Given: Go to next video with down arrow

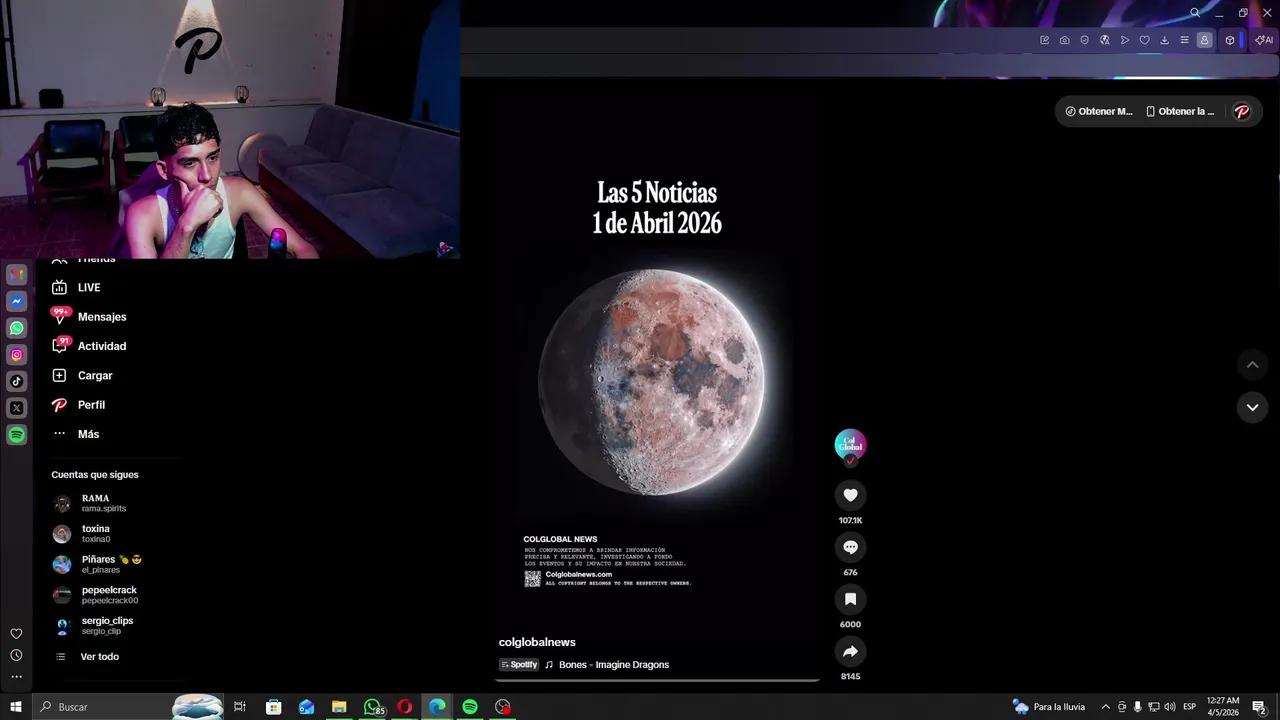Looking at the screenshot, I should pyautogui.click(x=1252, y=407).
